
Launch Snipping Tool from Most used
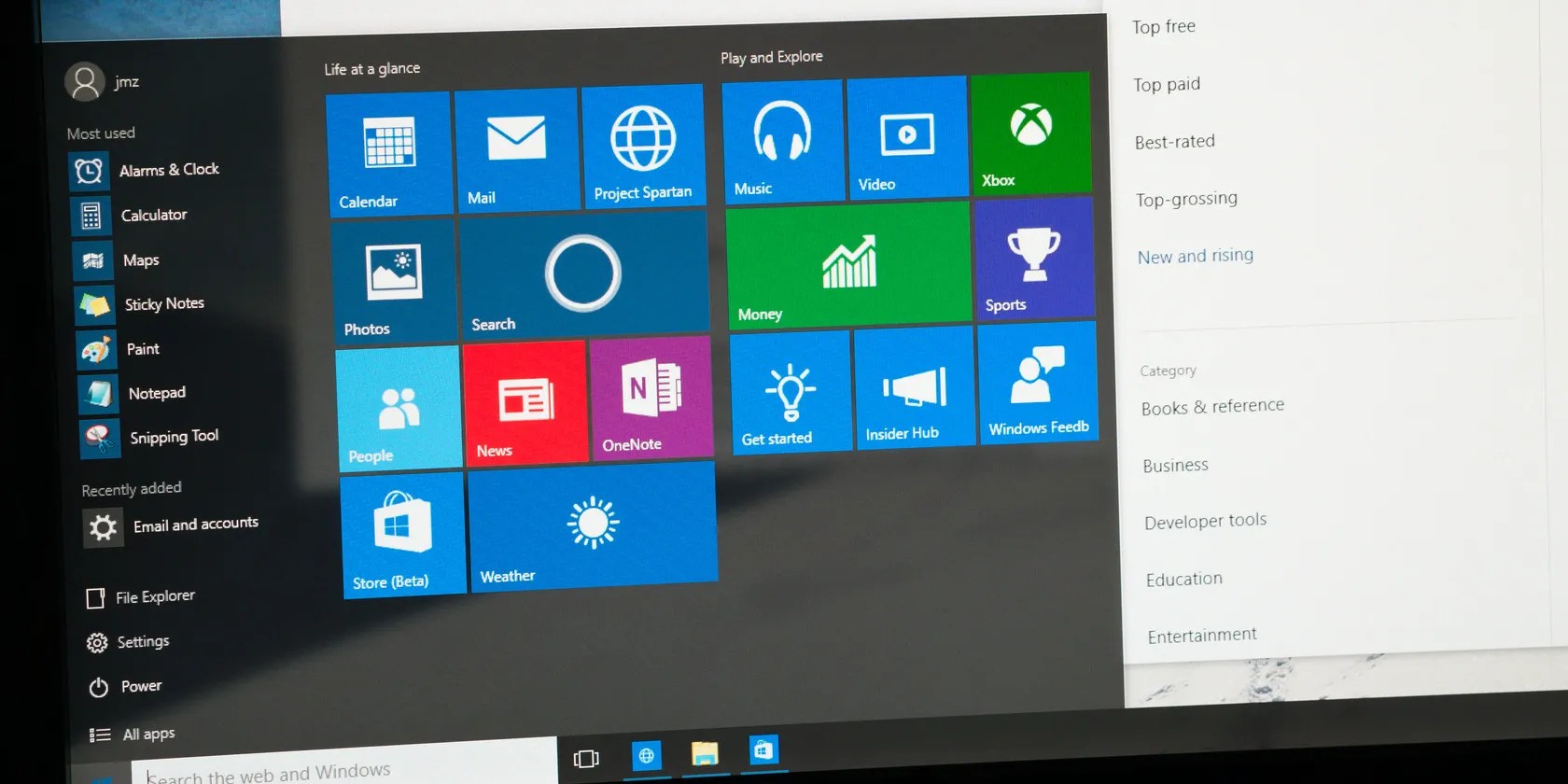click(x=151, y=438)
